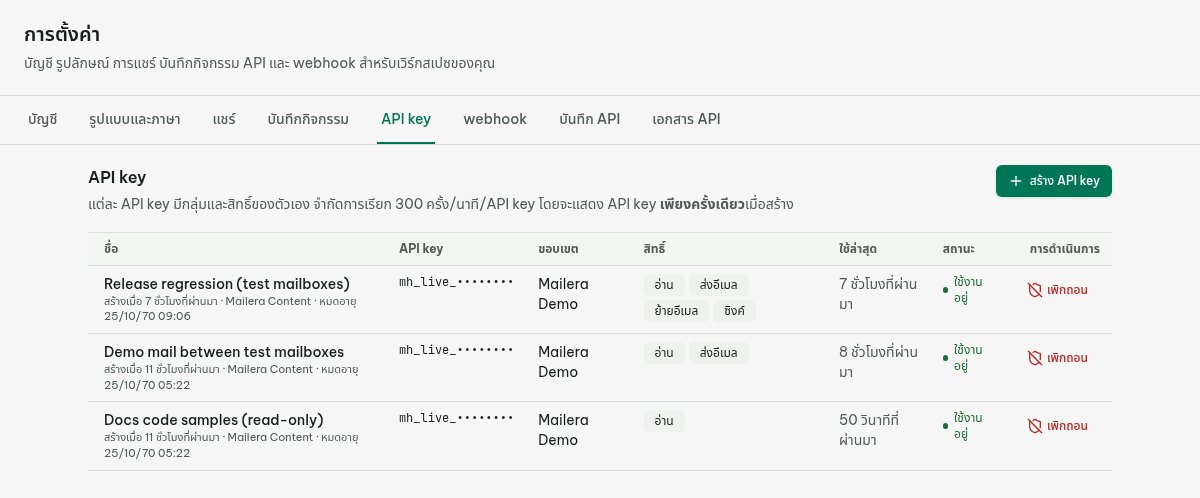Screen dimensions: 1200x498
Task: Click the revoke icon for Demo mail key
Action: click(1035, 358)
